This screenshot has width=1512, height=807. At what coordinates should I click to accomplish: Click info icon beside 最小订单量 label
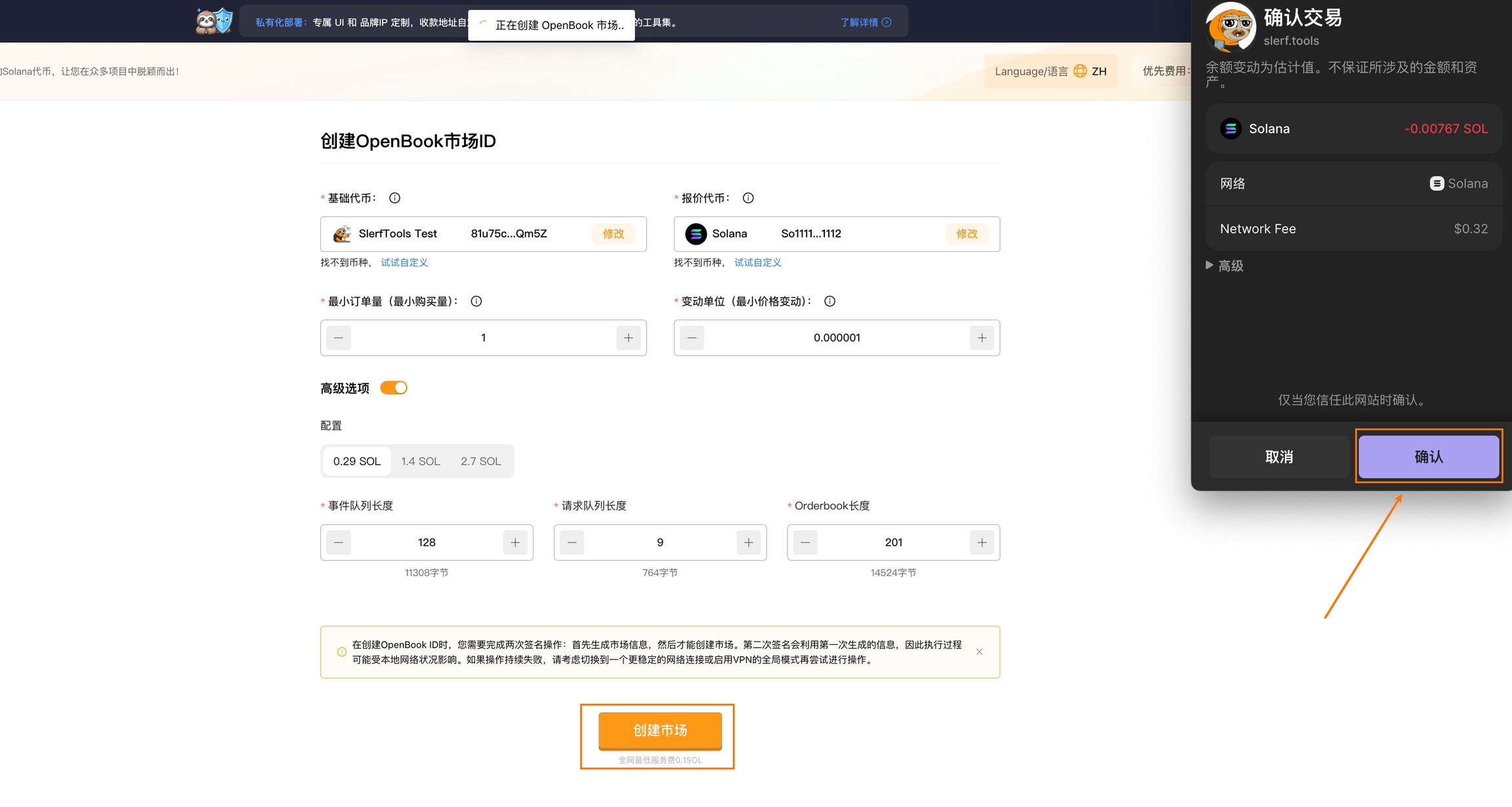click(476, 301)
